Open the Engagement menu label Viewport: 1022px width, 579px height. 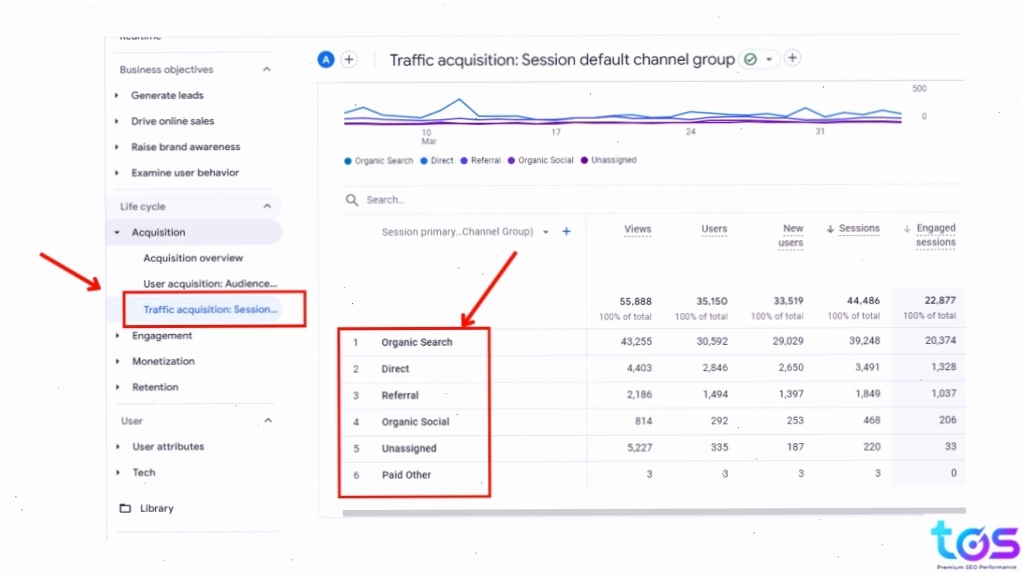pos(162,336)
